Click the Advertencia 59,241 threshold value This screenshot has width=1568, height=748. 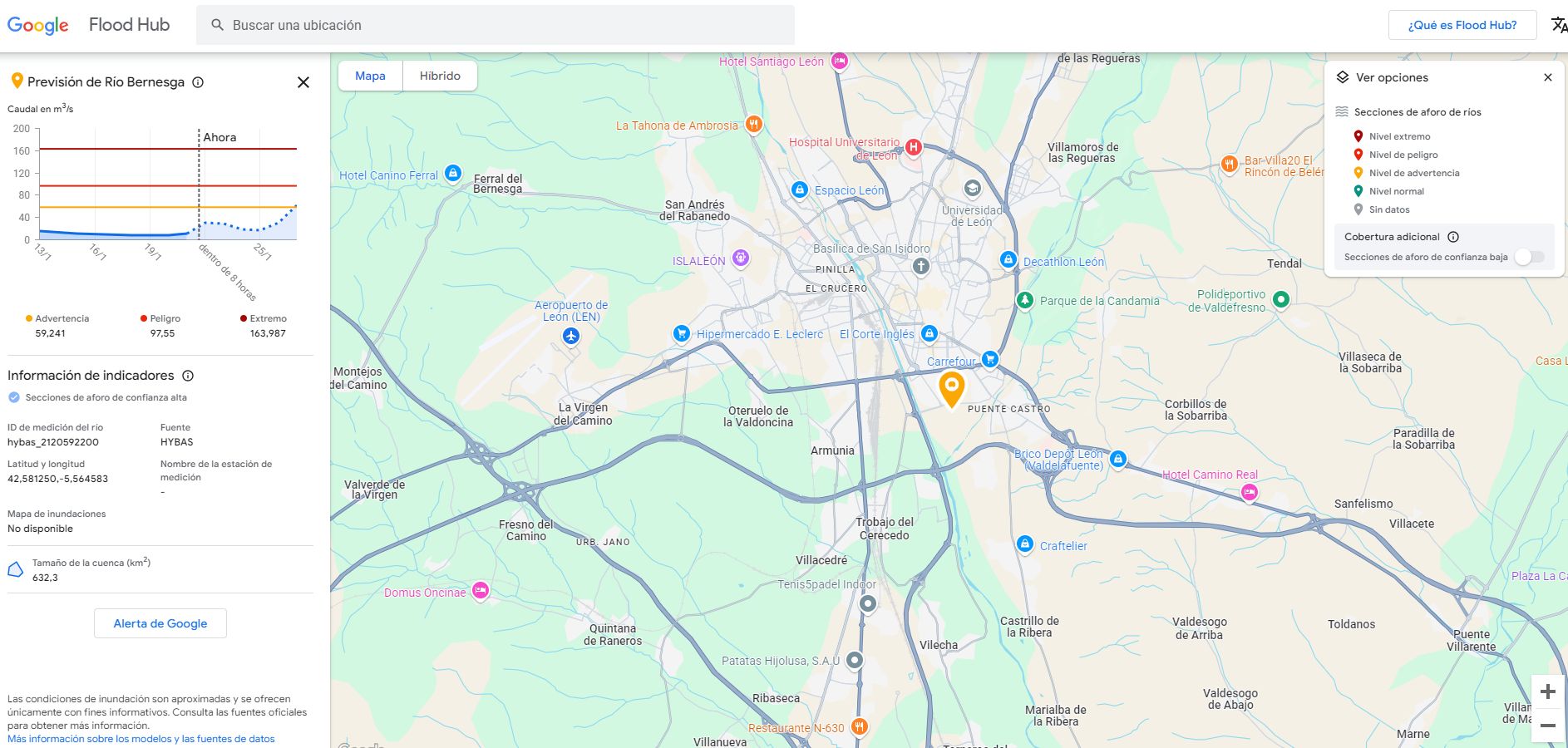pos(50,333)
